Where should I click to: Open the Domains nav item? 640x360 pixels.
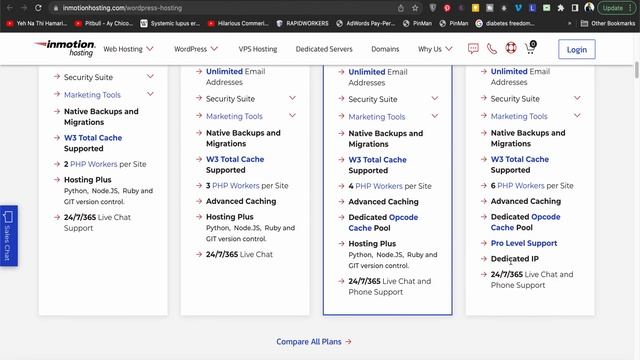tap(385, 49)
